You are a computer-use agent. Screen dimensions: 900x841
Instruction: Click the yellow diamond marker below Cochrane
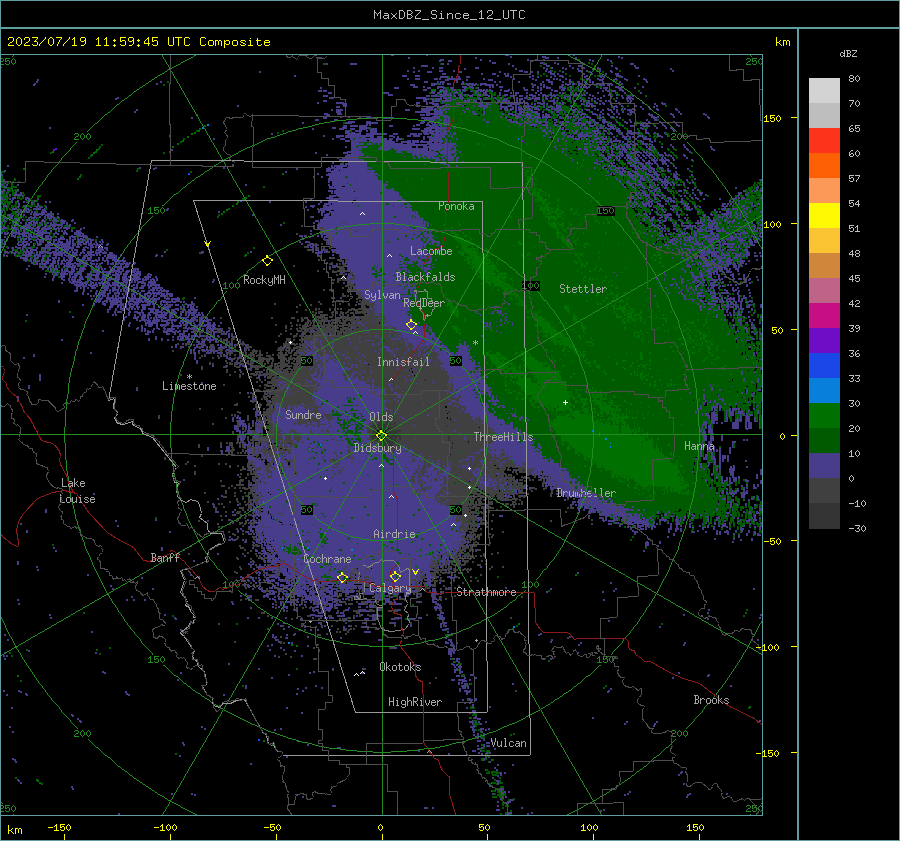click(342, 577)
